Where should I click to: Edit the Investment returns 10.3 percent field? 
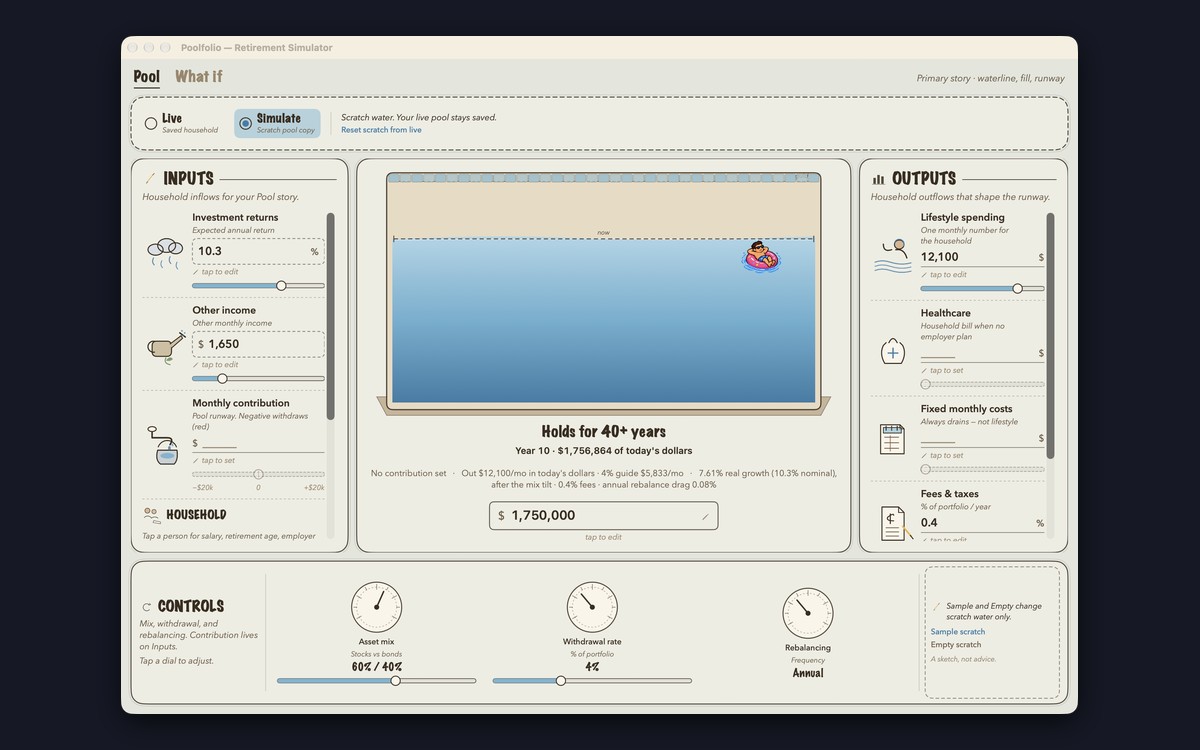(258, 252)
